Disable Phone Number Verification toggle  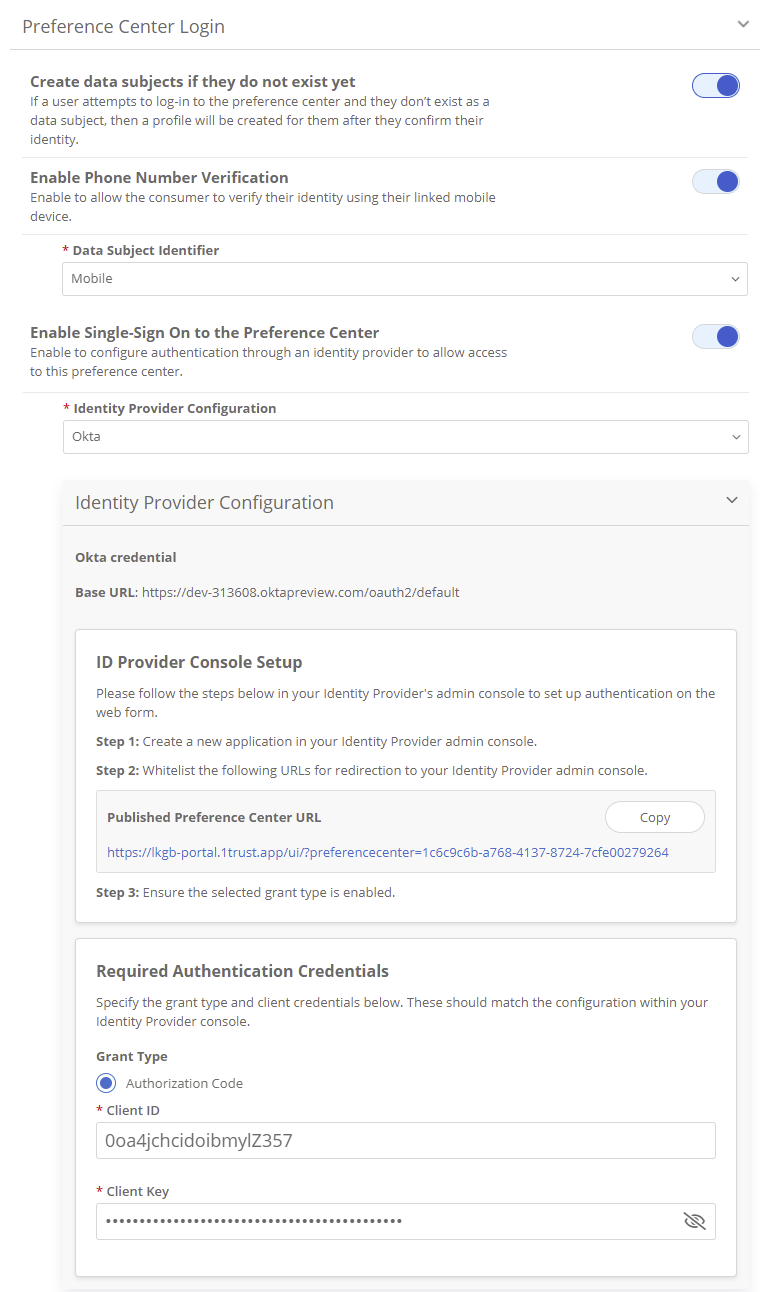pyautogui.click(x=715, y=181)
